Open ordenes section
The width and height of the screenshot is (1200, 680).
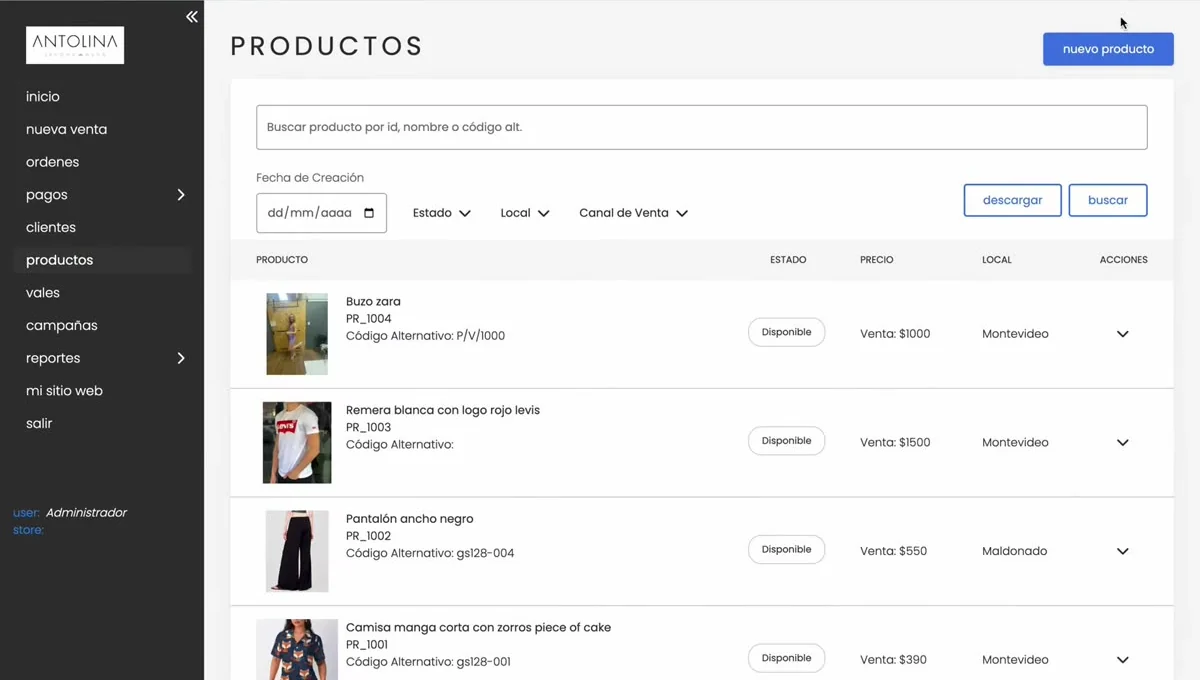coord(52,162)
